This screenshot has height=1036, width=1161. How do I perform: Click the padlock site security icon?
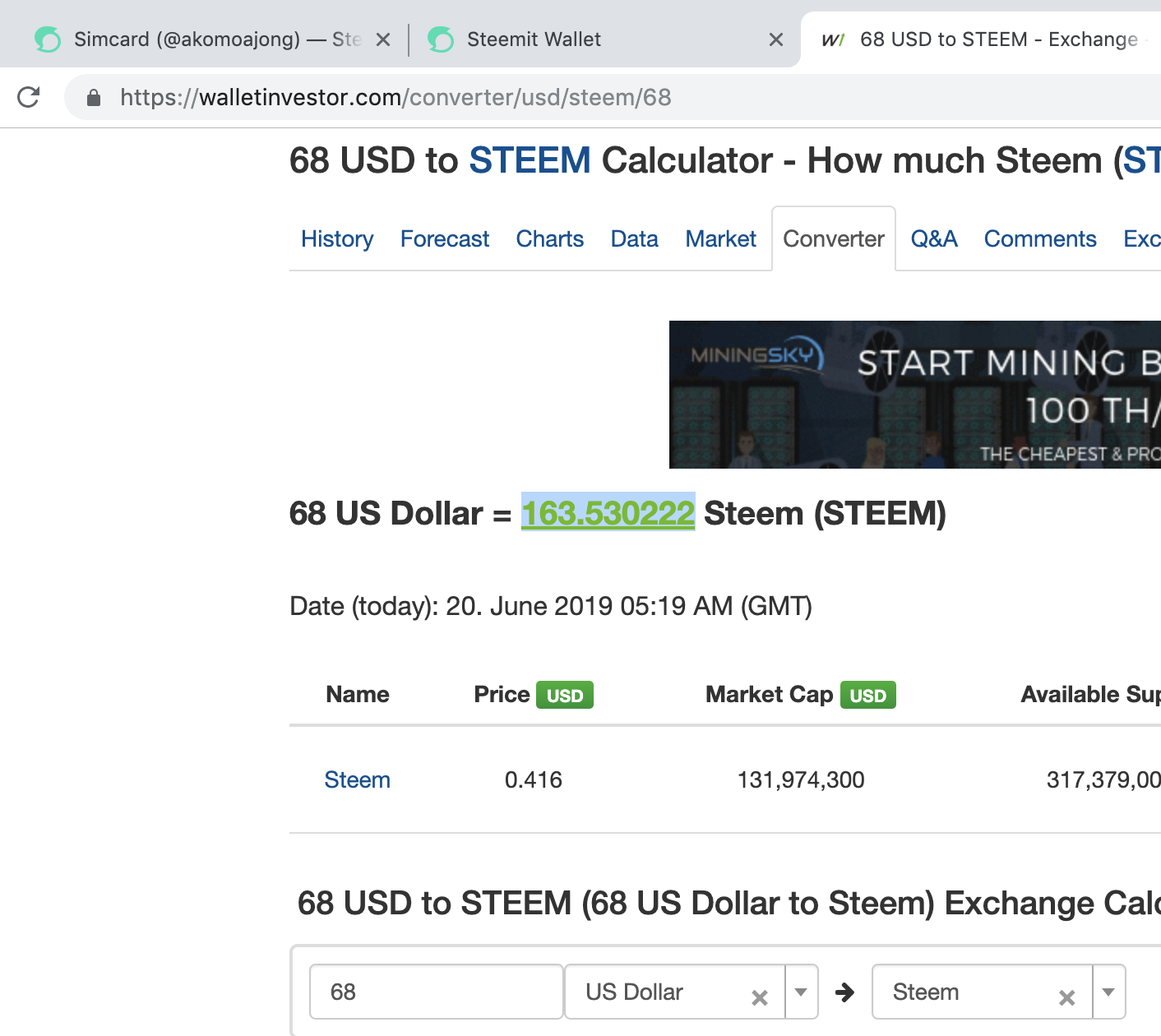pyautogui.click(x=94, y=98)
